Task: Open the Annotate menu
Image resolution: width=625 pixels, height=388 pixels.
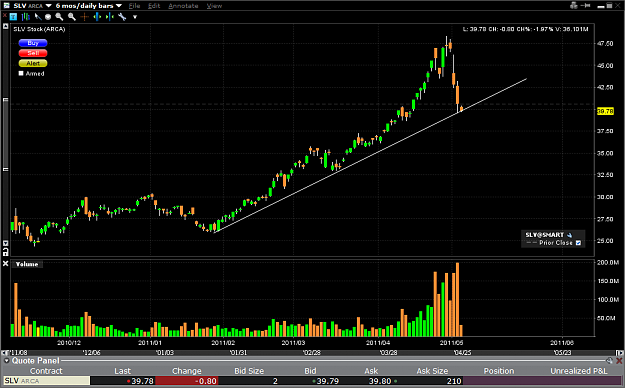Action: [x=183, y=6]
